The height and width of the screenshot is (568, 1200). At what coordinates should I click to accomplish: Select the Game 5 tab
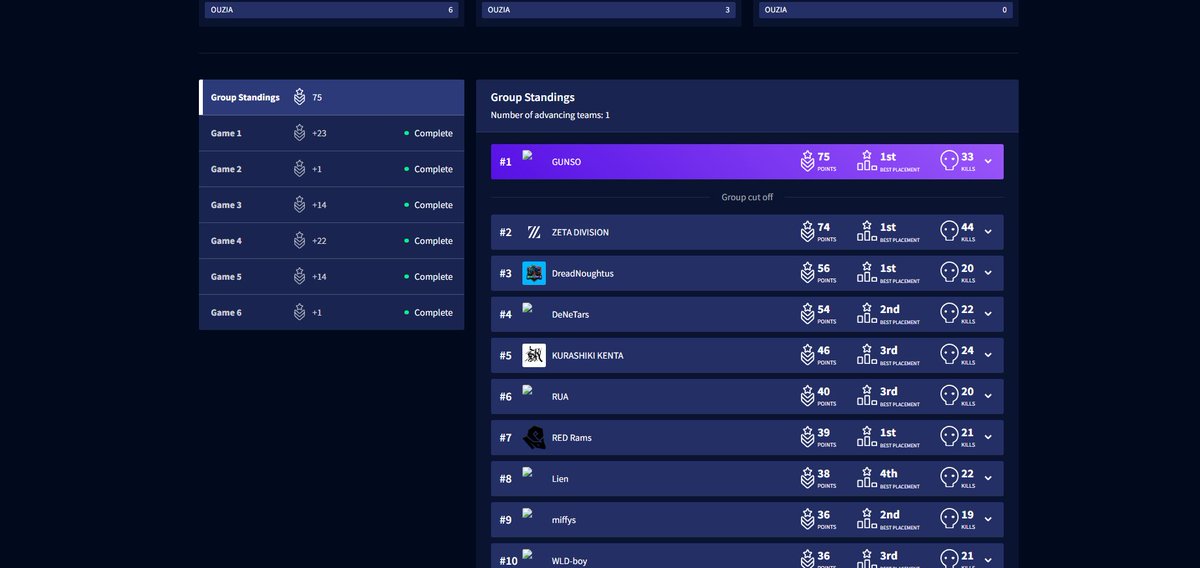[332, 277]
